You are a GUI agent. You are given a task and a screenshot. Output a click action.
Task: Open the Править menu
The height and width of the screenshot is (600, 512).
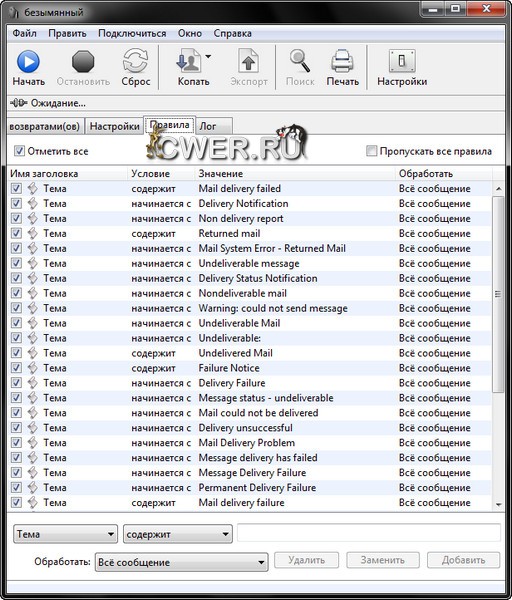click(x=67, y=33)
